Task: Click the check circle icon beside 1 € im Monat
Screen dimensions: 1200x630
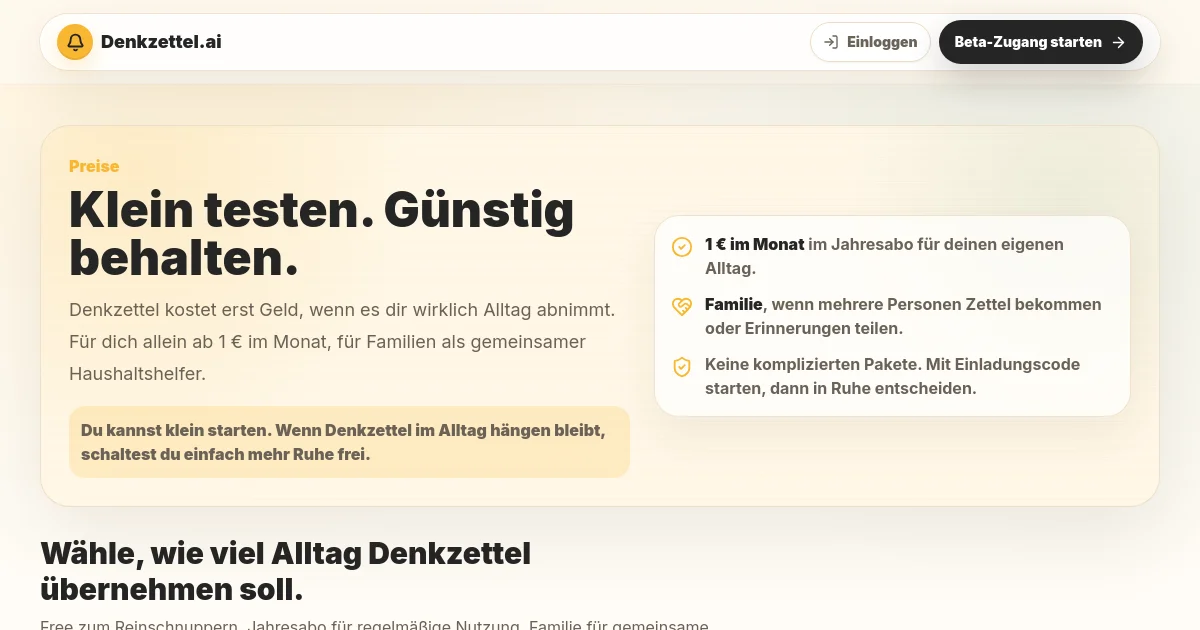Action: pos(682,246)
